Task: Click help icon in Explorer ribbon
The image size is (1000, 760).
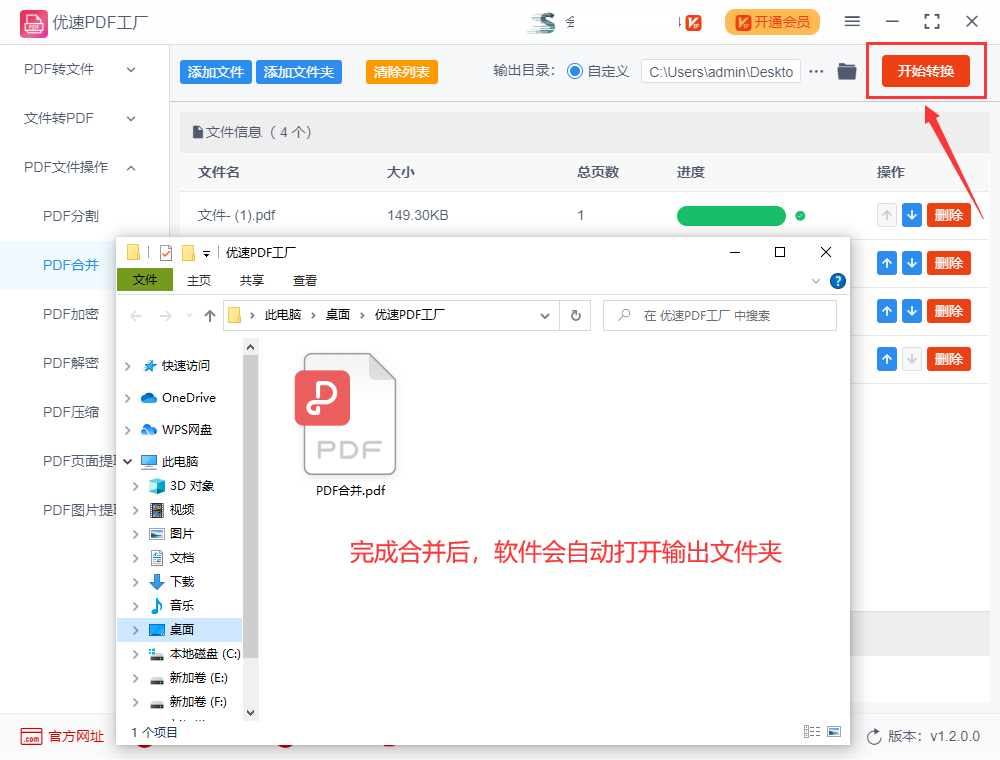Action: (838, 281)
